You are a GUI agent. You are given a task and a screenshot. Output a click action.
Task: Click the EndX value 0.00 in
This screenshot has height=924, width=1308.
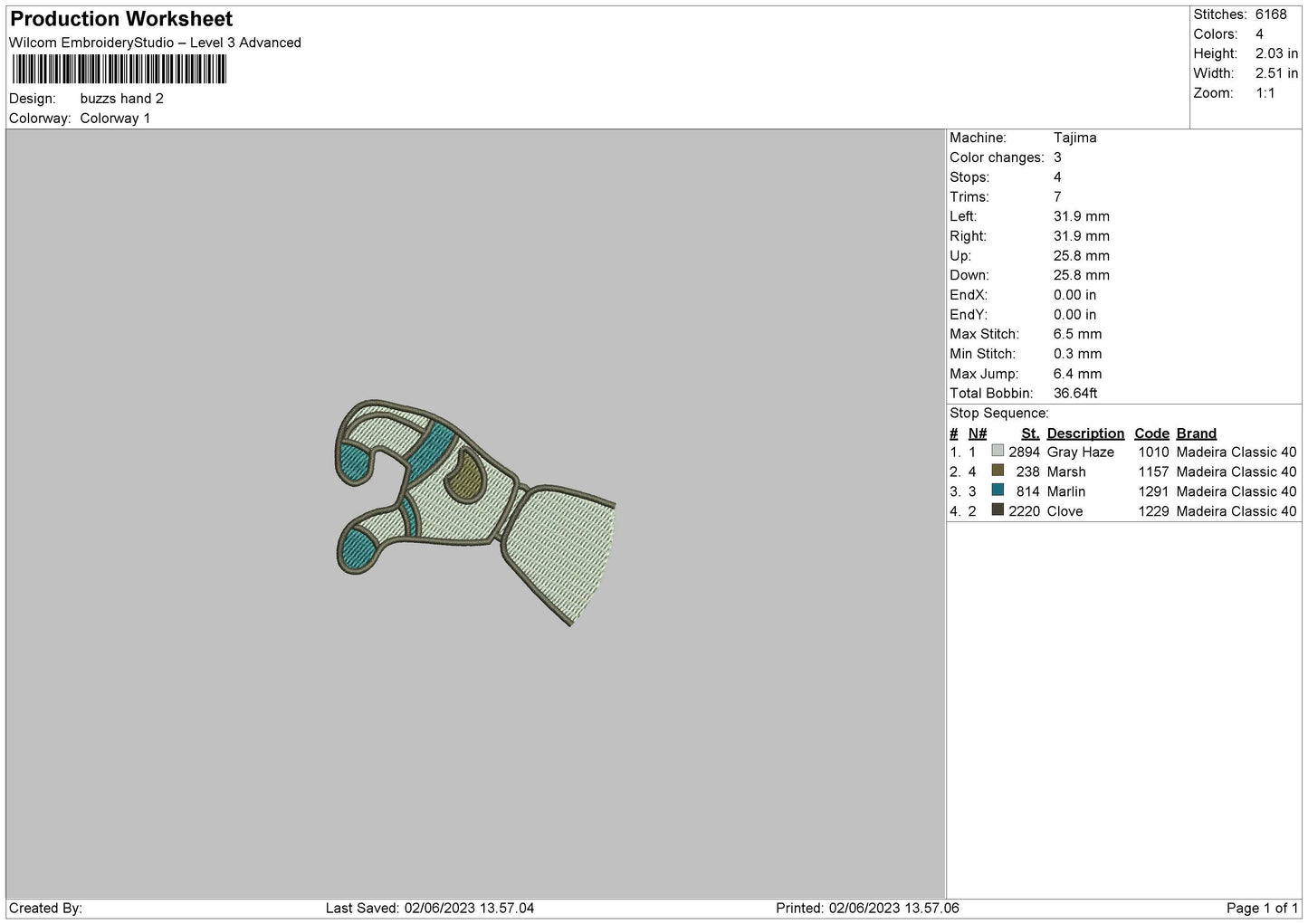click(x=1075, y=295)
